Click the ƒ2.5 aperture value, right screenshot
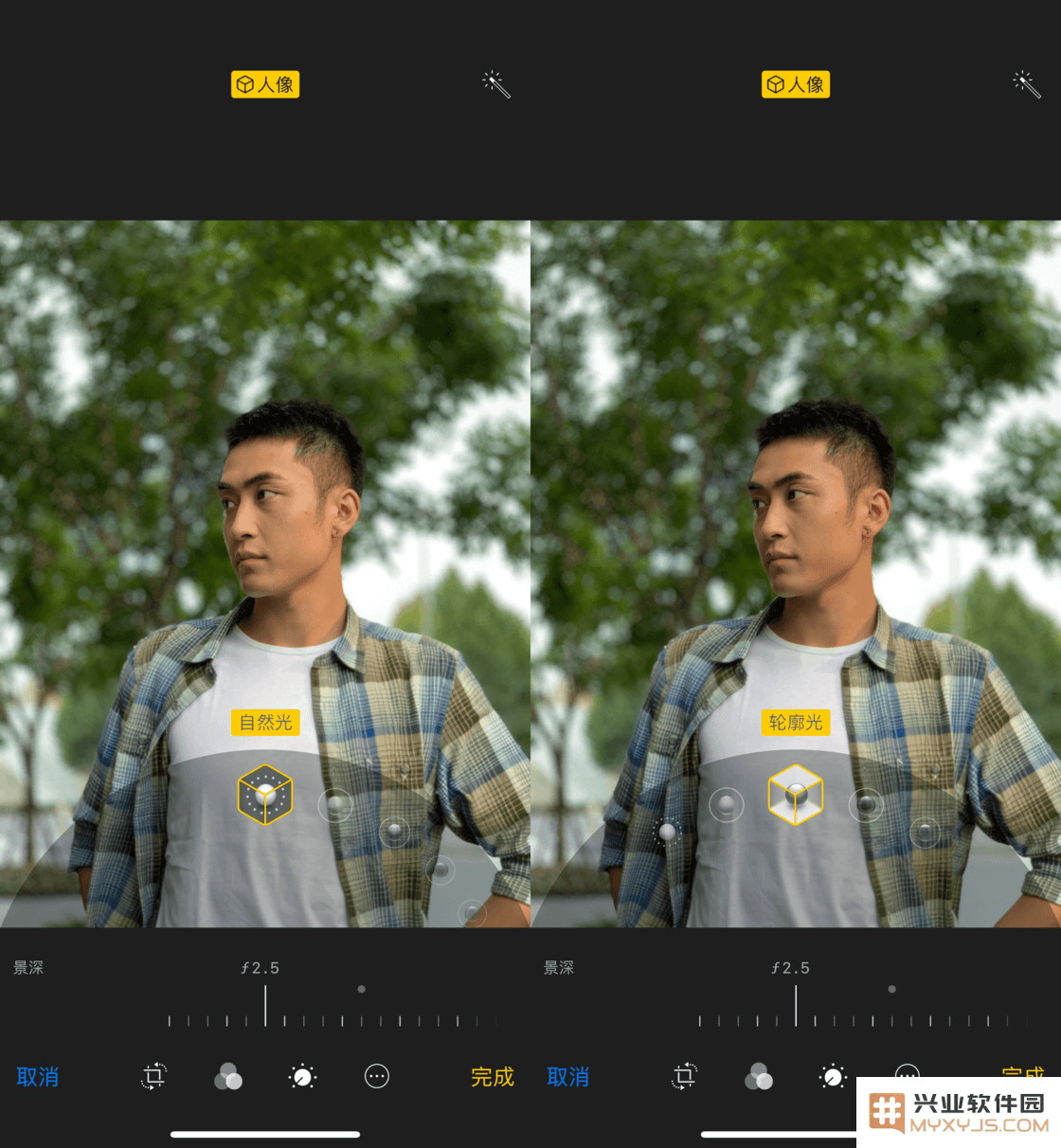The height and width of the screenshot is (1148, 1061). point(791,968)
